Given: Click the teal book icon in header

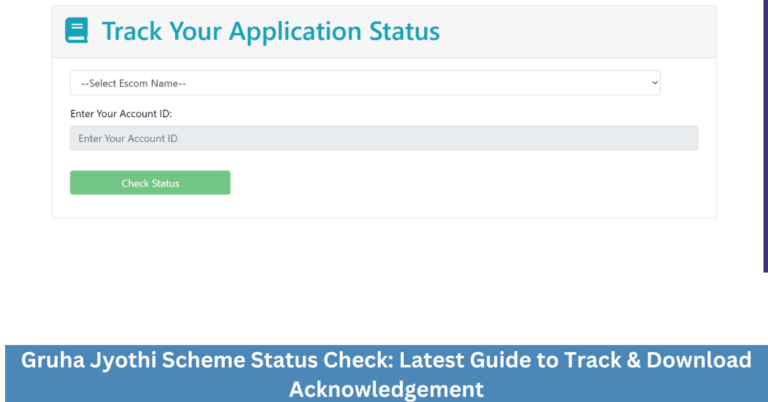Looking at the screenshot, I should coord(77,31).
